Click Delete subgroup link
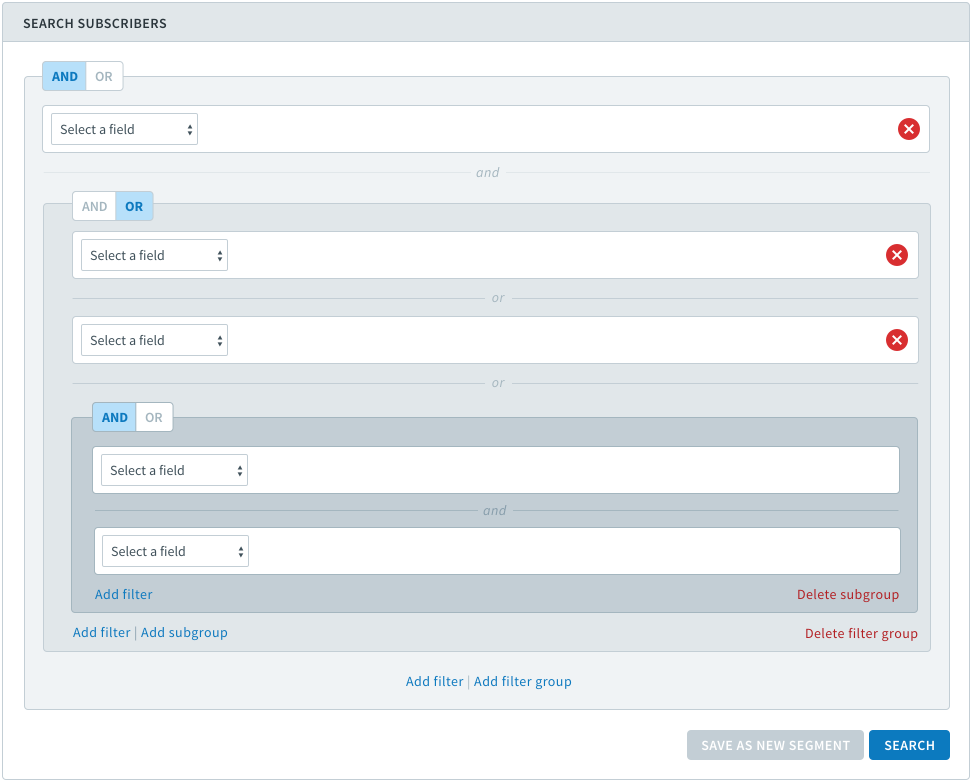971x781 pixels. (848, 595)
